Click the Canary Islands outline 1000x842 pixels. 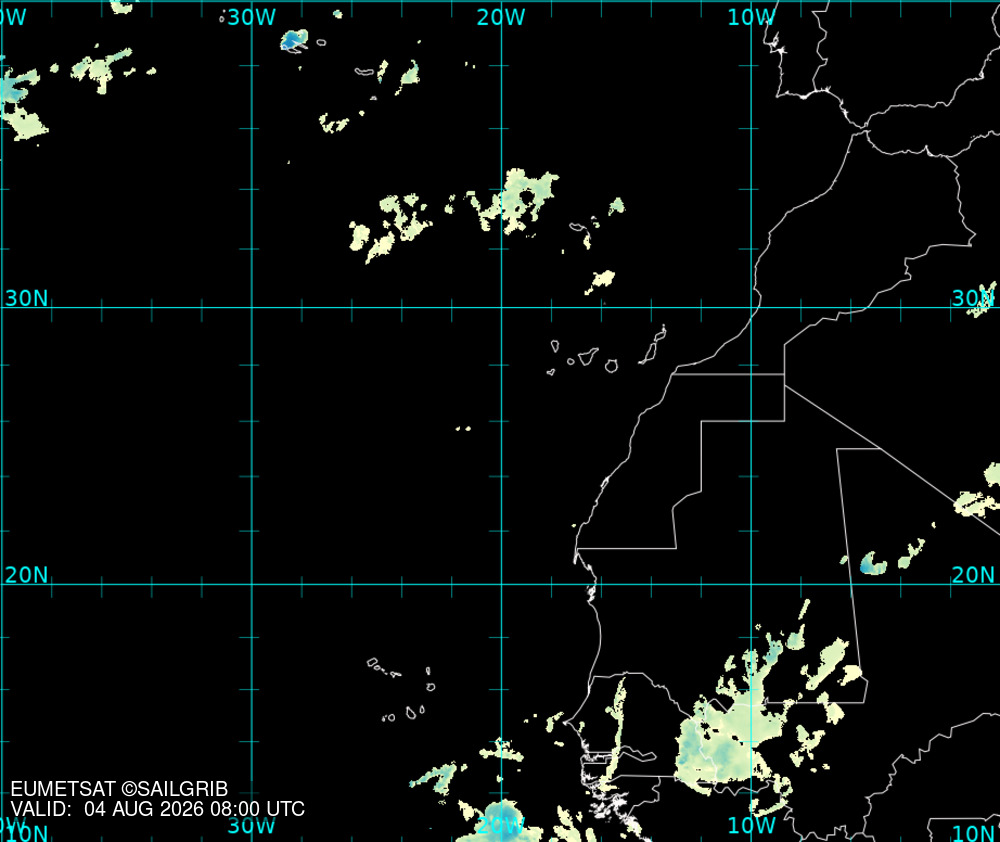pyautogui.click(x=608, y=351)
